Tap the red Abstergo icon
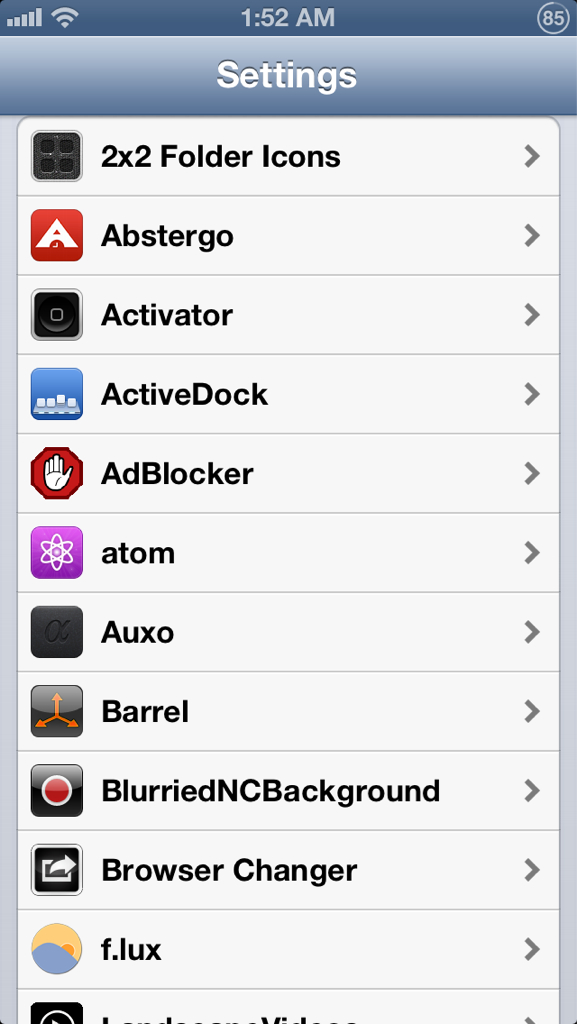Screen dimensions: 577x1024 57,235
